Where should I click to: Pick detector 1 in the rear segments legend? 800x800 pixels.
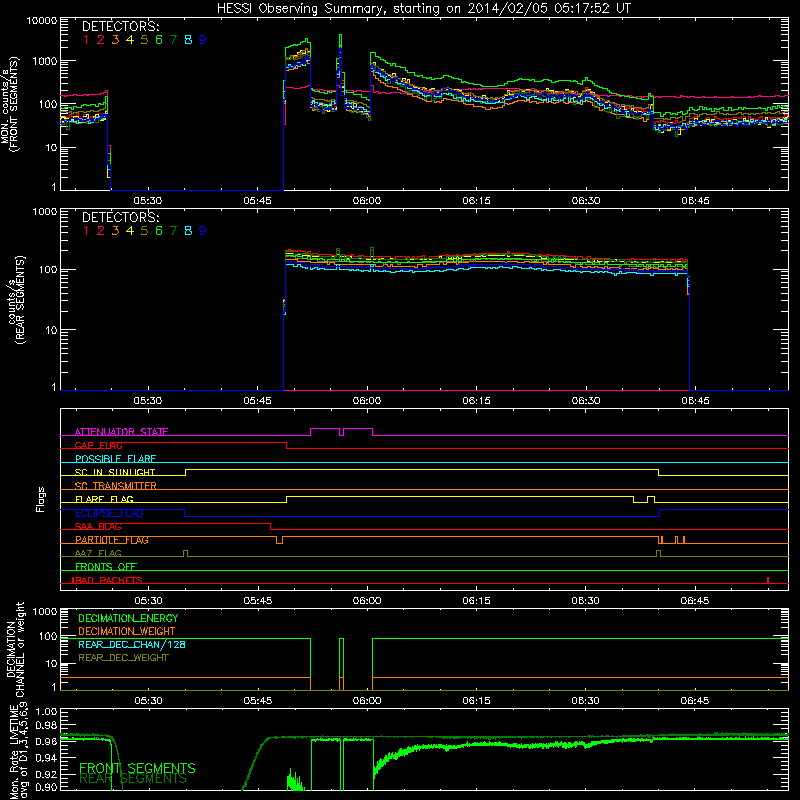(86, 231)
